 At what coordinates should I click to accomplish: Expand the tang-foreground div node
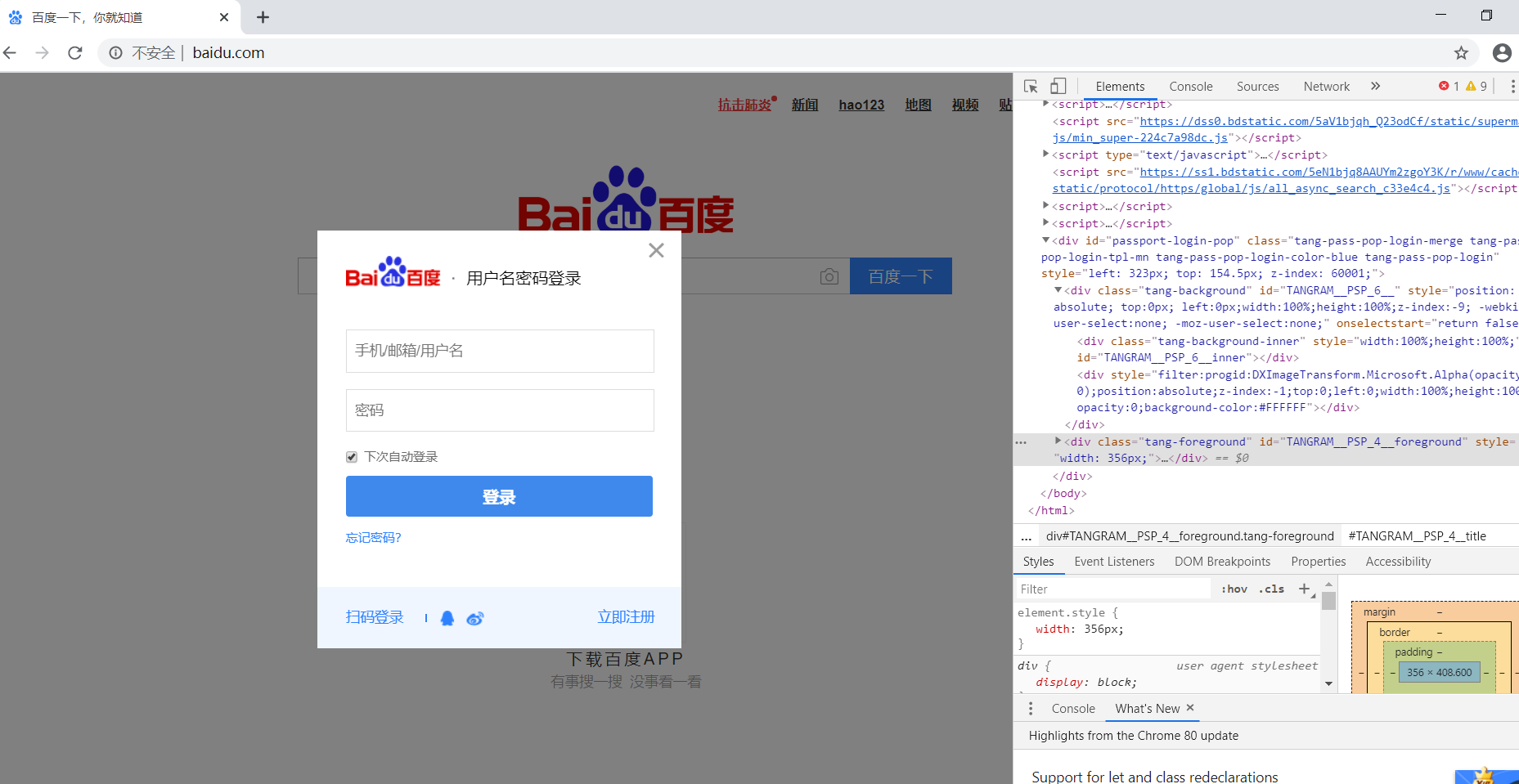coord(1058,441)
